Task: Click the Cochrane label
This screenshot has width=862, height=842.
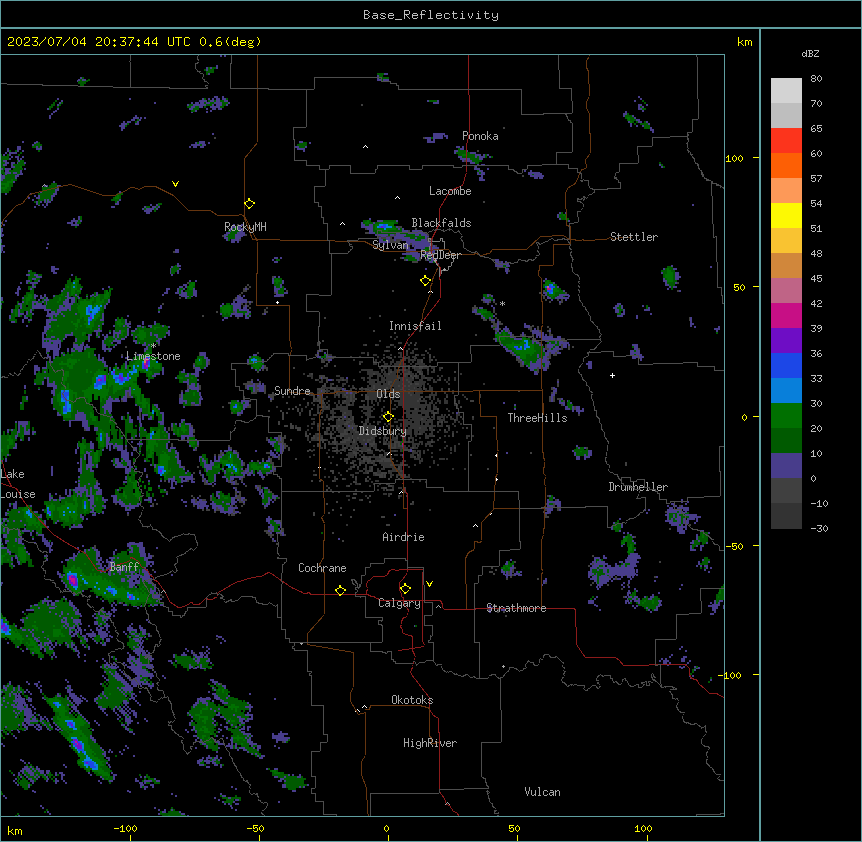Action: pos(322,568)
